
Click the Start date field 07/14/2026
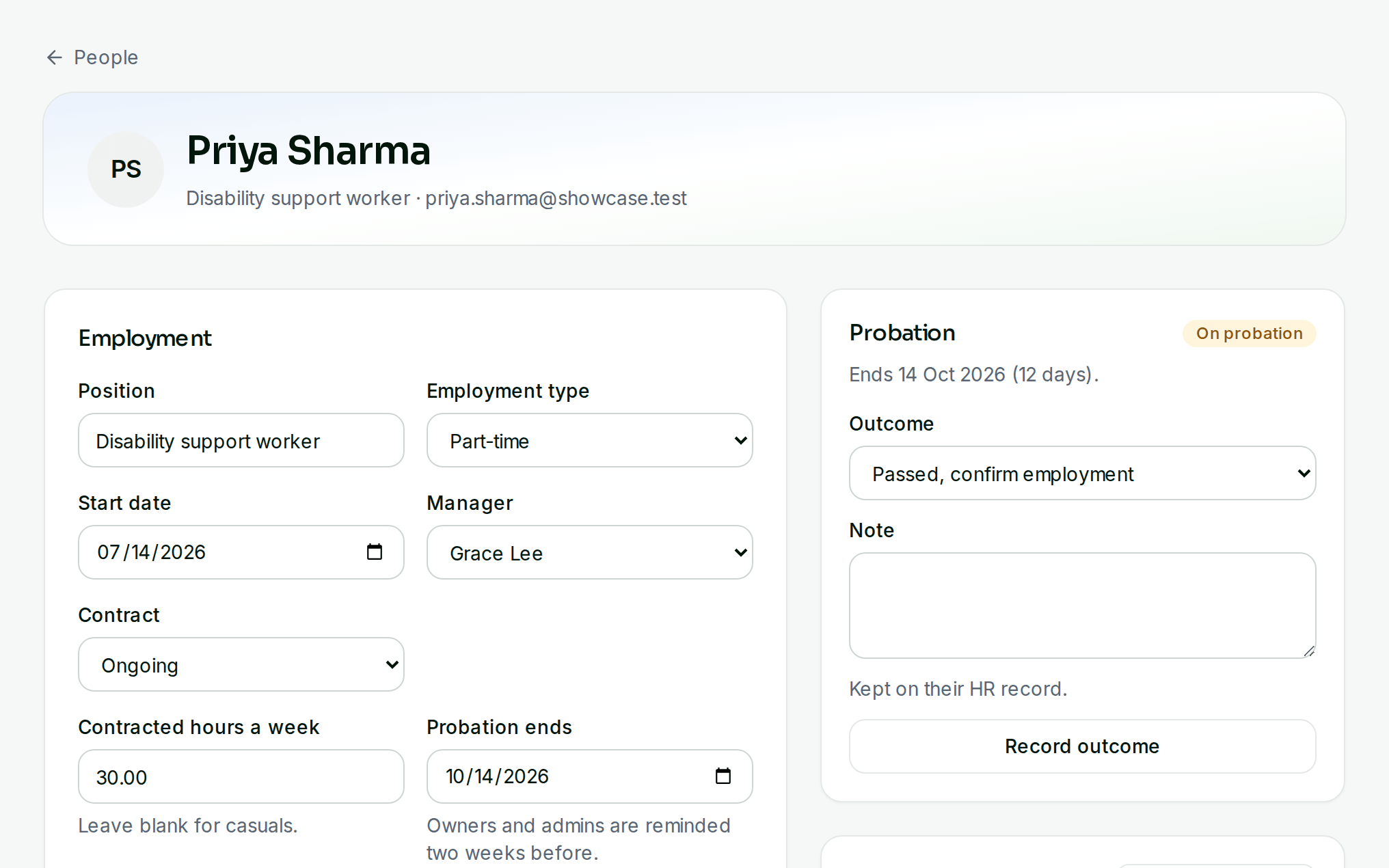241,552
